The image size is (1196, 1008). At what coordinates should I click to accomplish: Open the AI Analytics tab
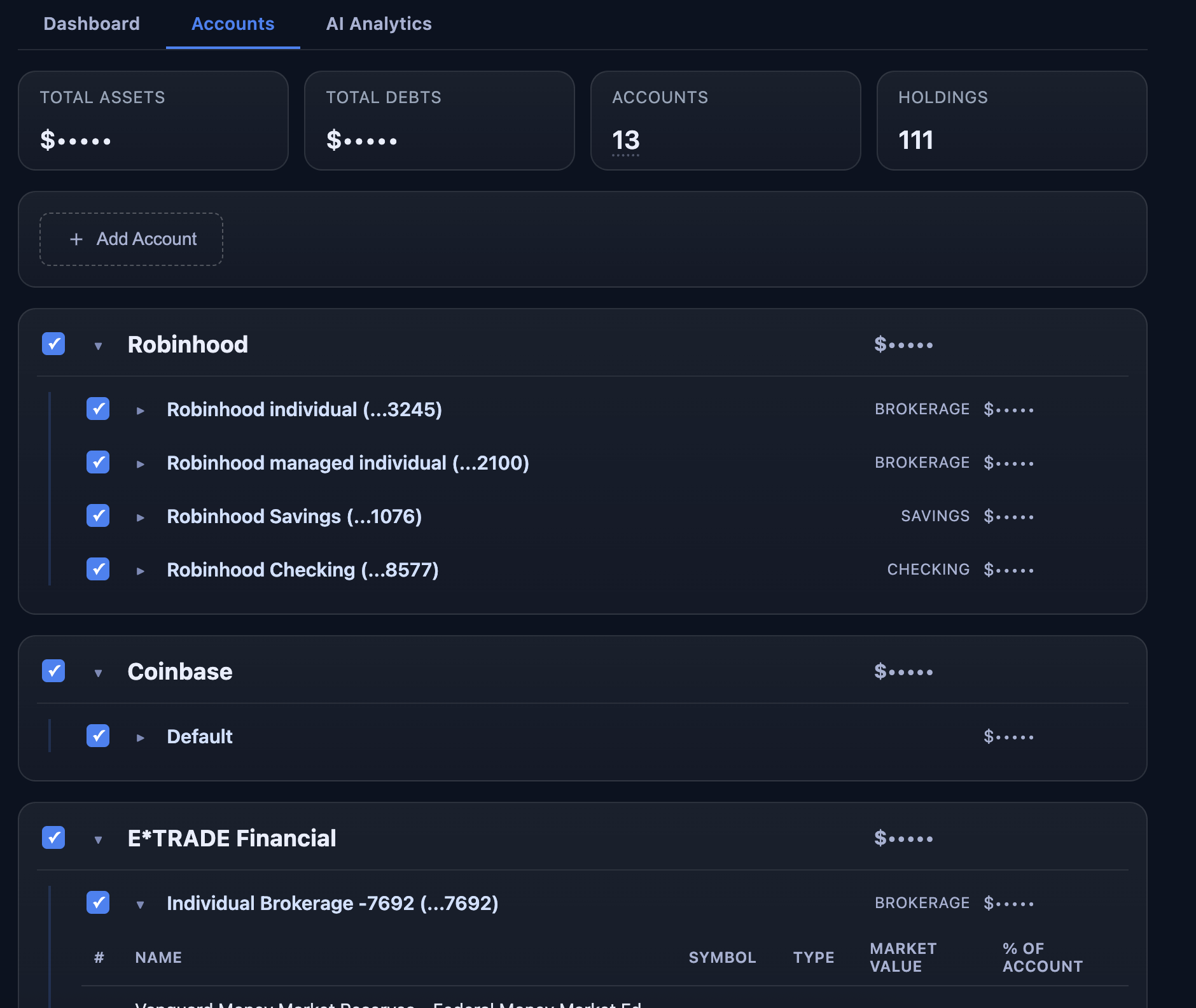point(379,24)
